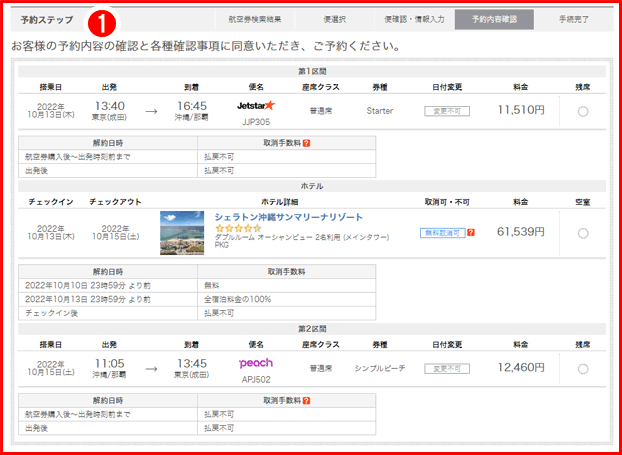Click flight number APJ502
The image size is (622, 455).
click(x=256, y=380)
